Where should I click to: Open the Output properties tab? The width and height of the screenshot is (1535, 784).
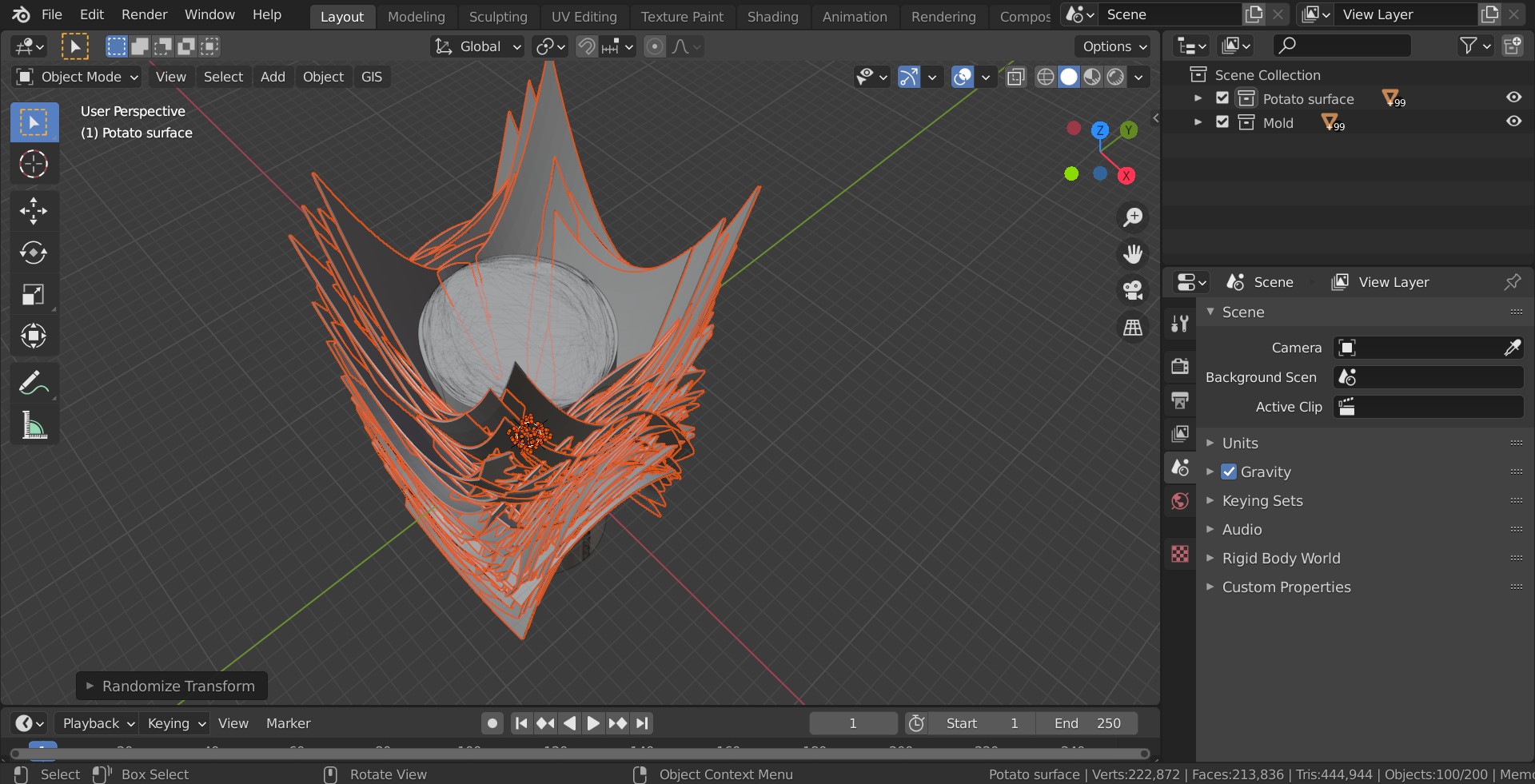coord(1180,400)
